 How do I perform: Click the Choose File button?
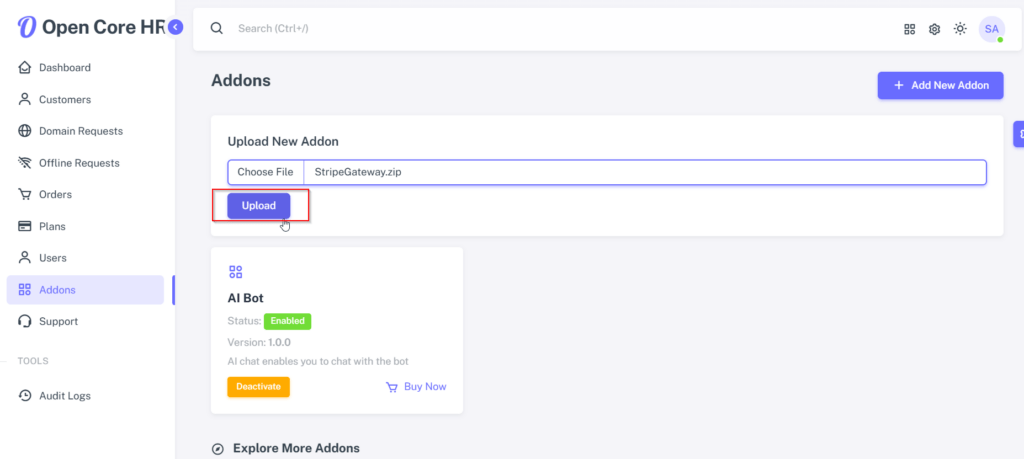265,172
